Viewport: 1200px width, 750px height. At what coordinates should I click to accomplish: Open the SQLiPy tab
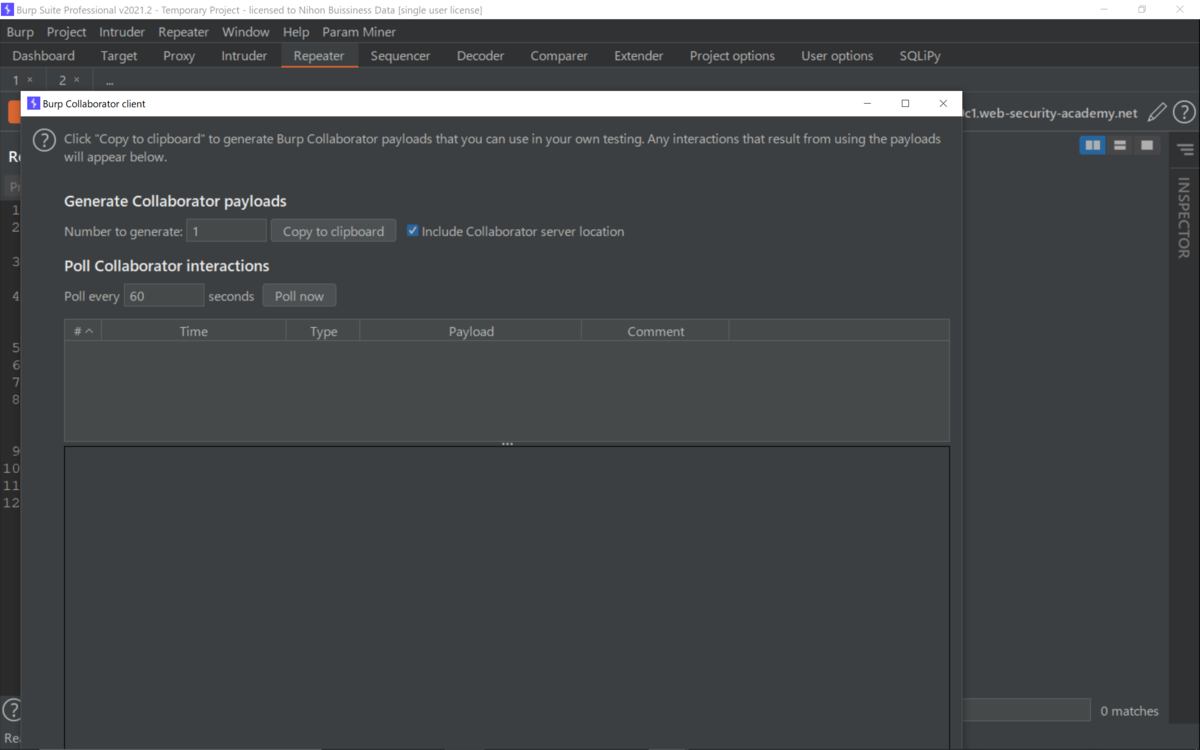(x=920, y=56)
